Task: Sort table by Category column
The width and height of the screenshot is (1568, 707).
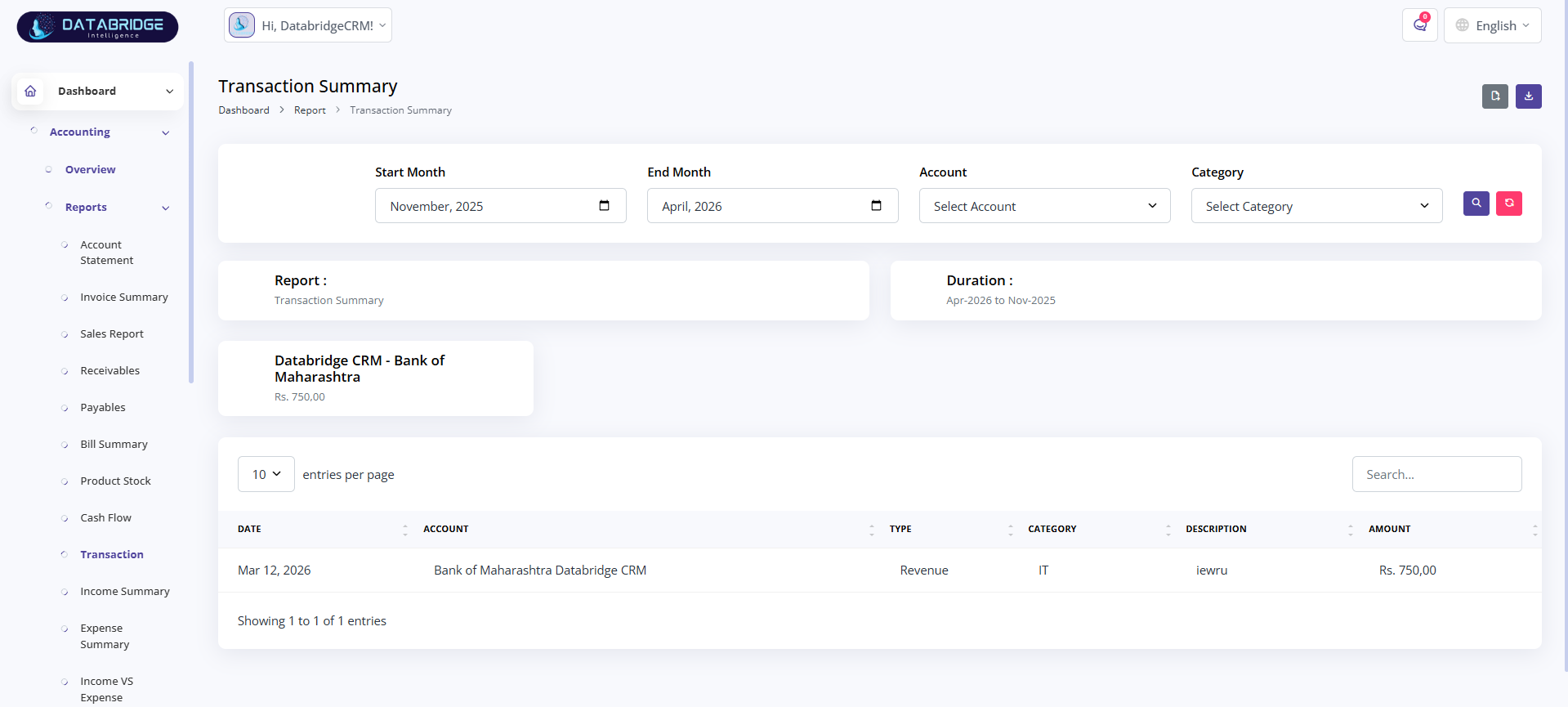Action: pyautogui.click(x=1168, y=530)
